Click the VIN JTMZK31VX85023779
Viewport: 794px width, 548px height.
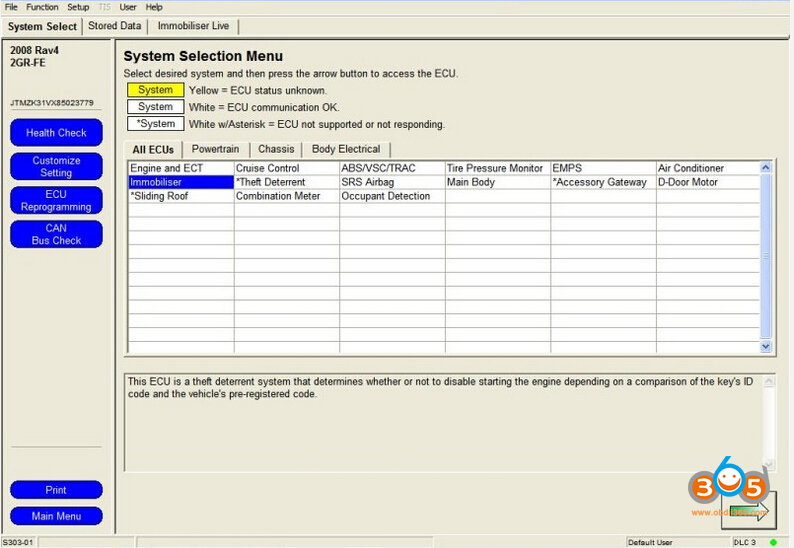tap(52, 103)
